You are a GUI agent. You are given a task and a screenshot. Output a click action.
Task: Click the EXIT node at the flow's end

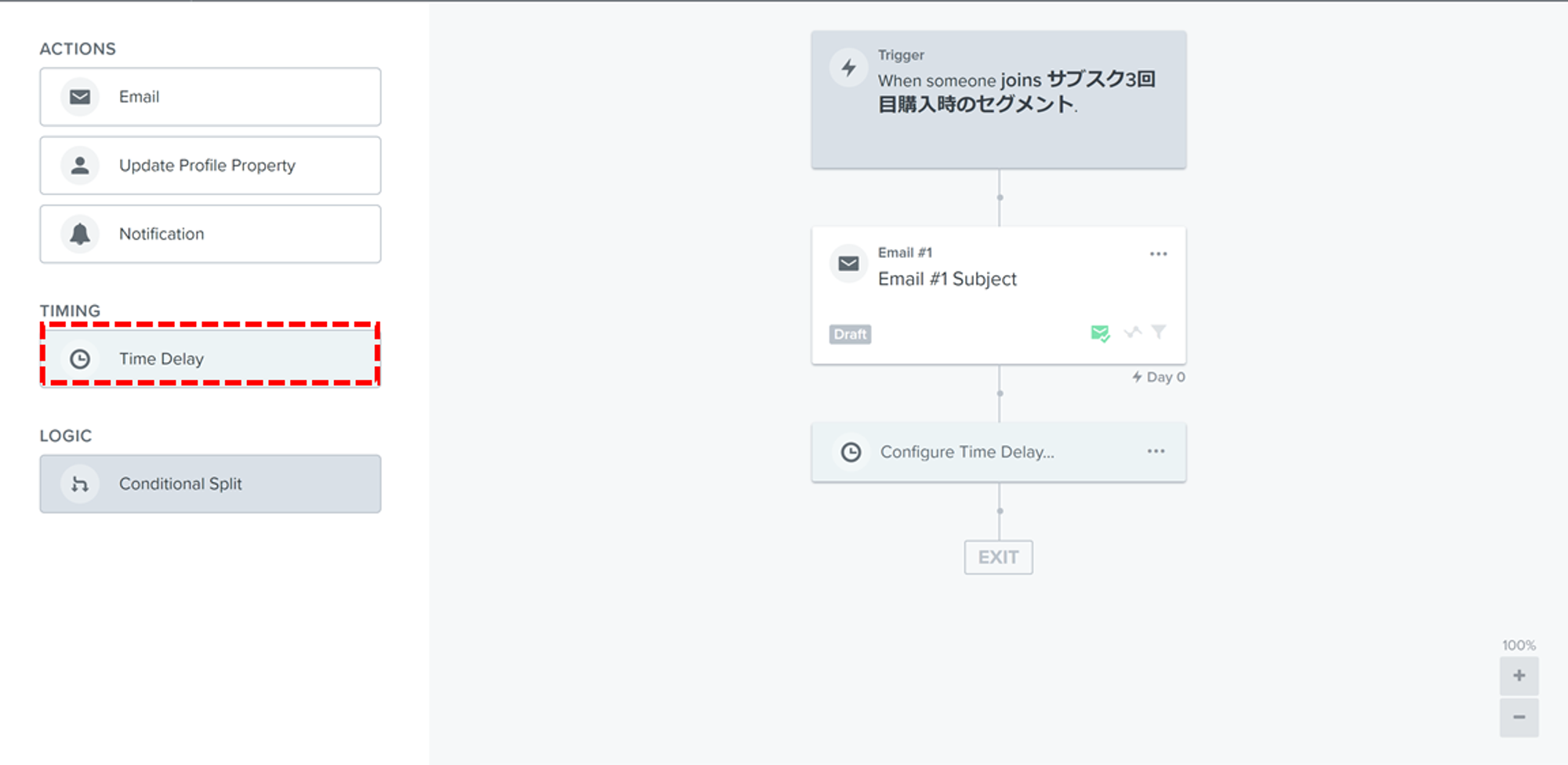998,557
